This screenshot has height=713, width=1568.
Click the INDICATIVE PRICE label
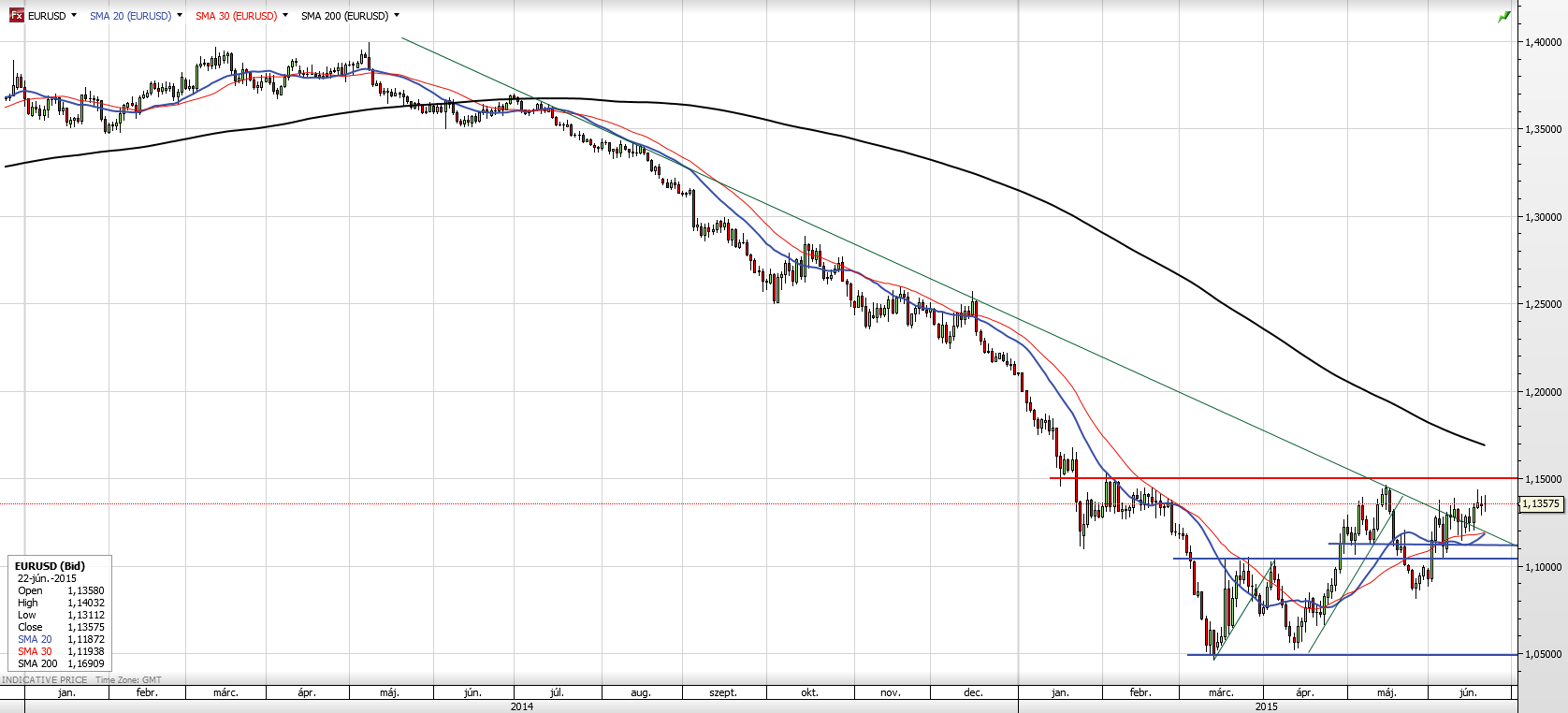pyautogui.click(x=45, y=680)
